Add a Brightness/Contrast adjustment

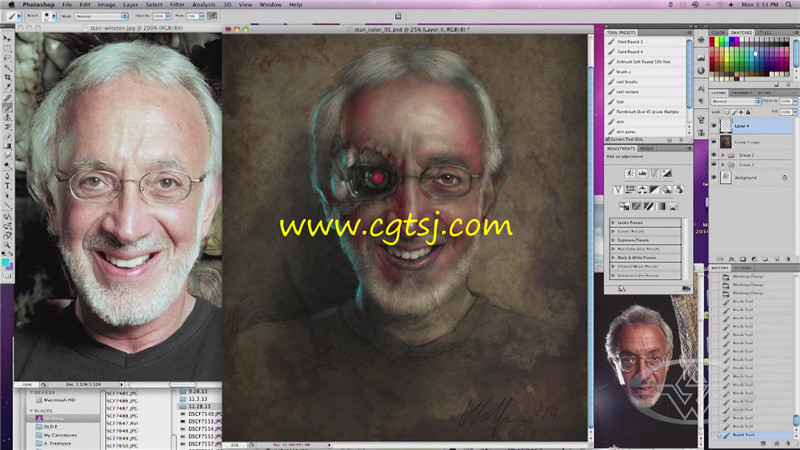[630, 173]
